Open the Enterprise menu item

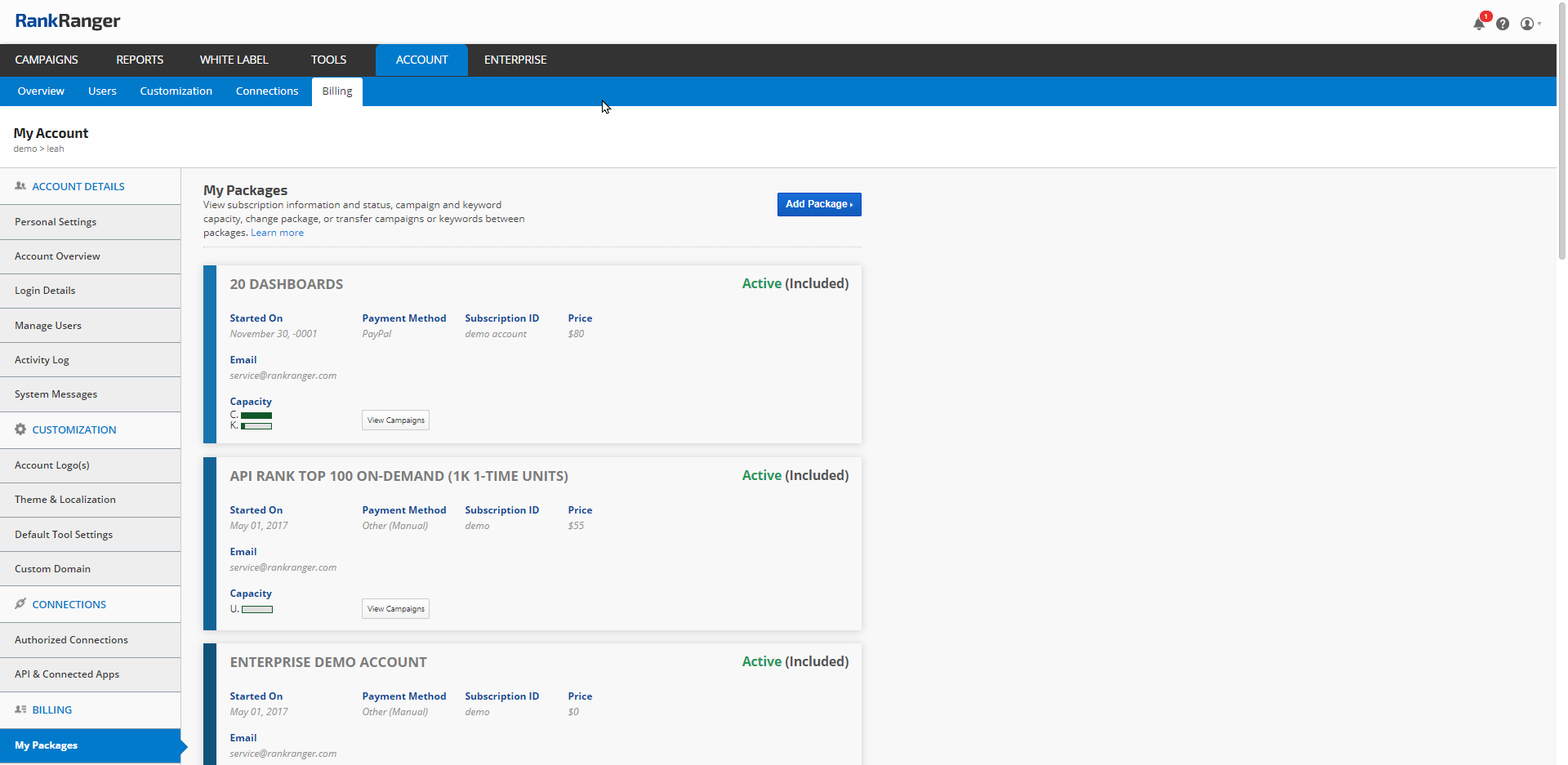tap(515, 60)
